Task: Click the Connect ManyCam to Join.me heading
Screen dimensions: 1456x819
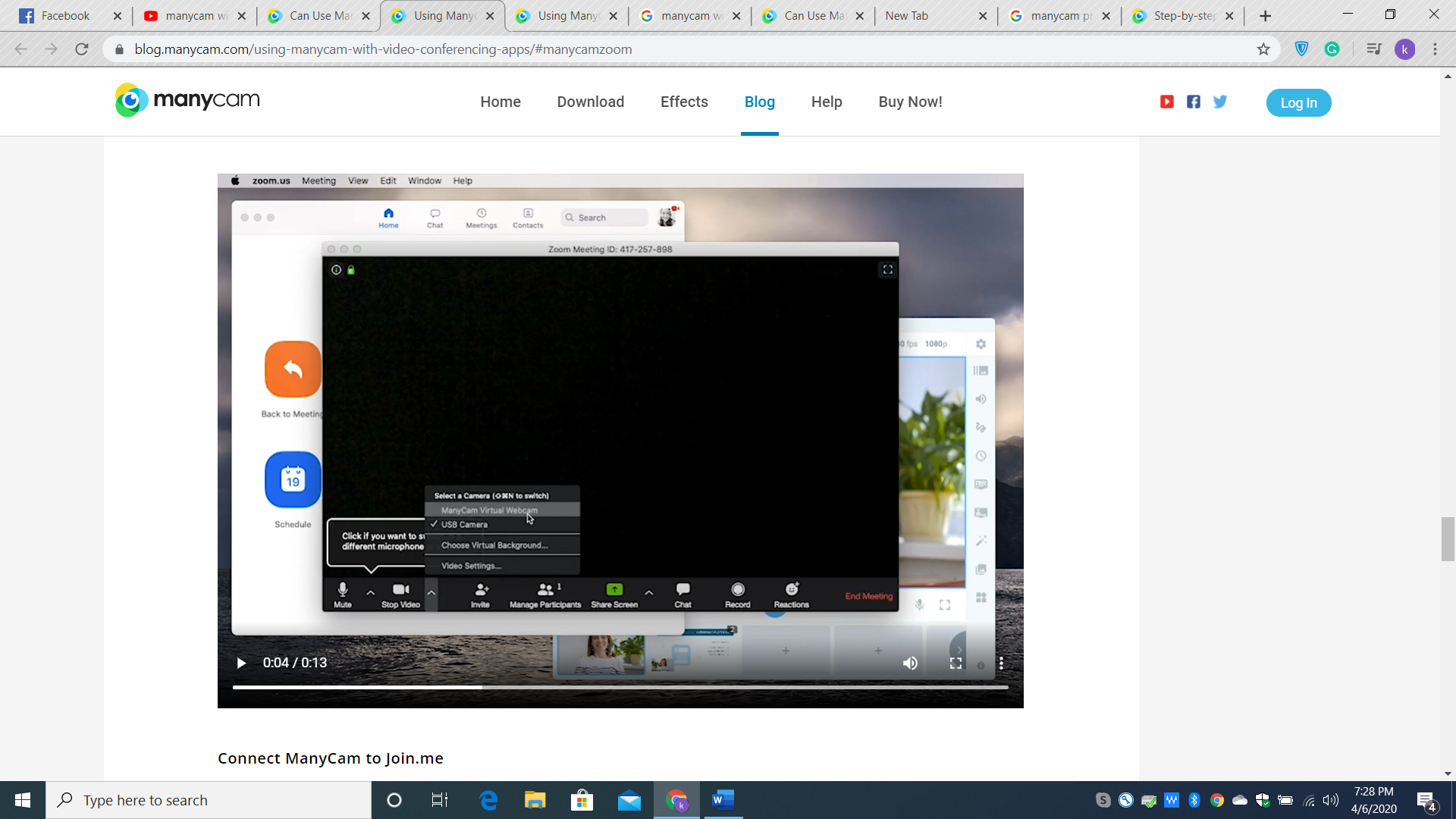Action: click(x=331, y=758)
